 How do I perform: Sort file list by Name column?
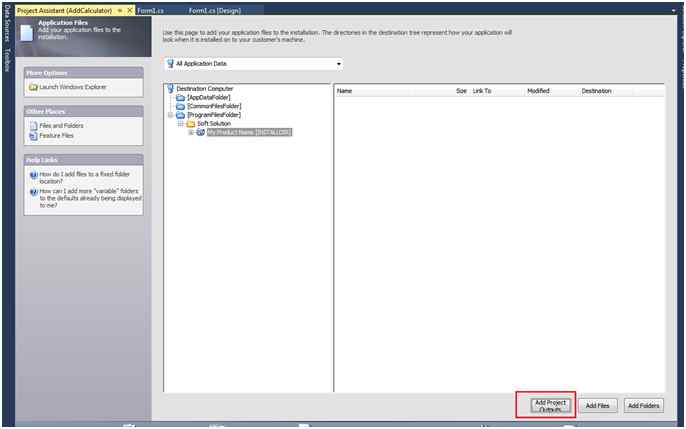click(x=344, y=91)
